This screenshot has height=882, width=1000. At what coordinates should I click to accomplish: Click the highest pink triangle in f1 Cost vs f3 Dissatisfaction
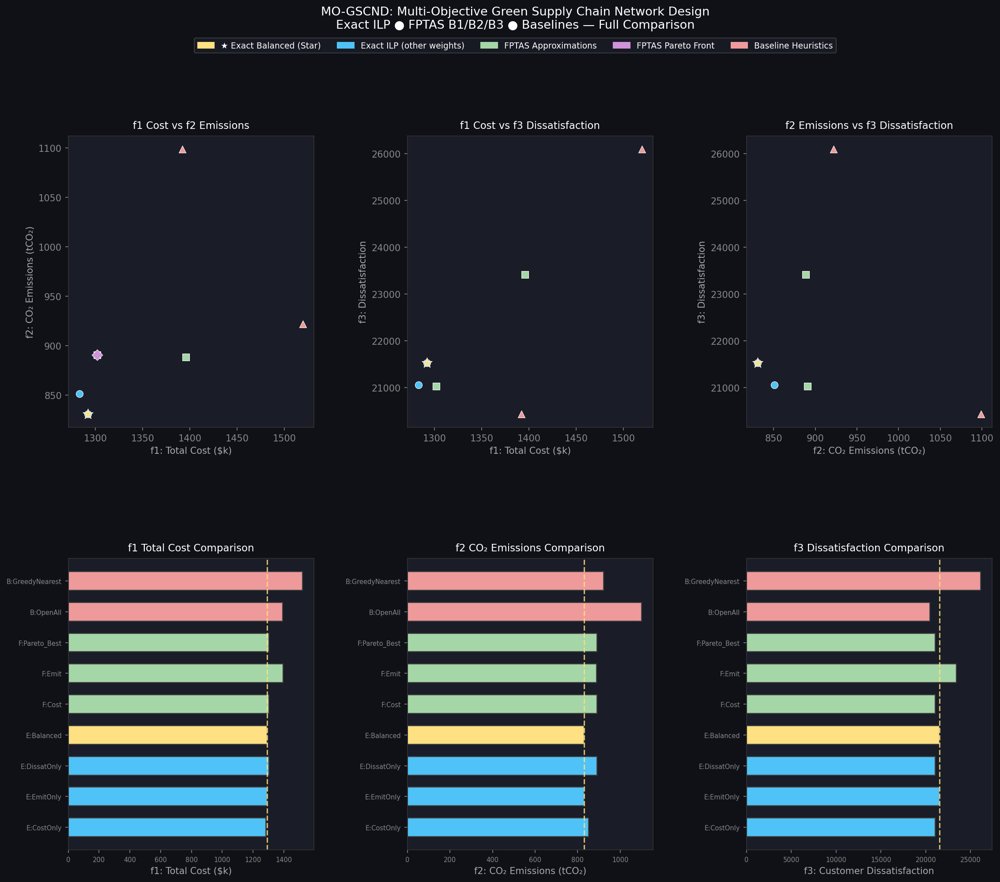click(642, 149)
